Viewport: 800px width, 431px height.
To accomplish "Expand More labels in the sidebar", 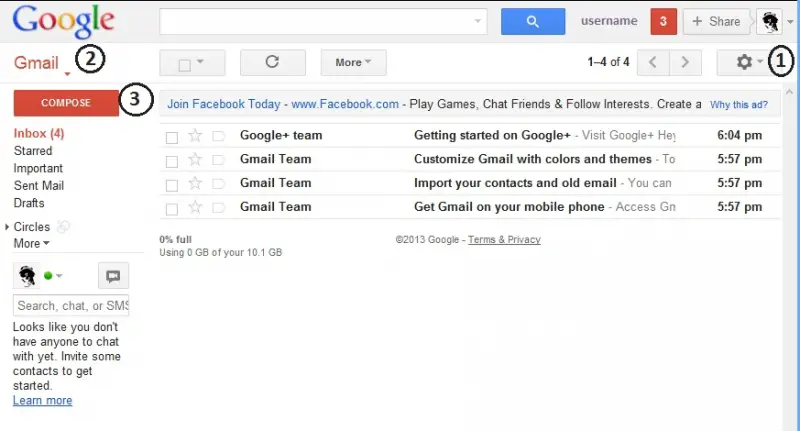I will [x=32, y=244].
